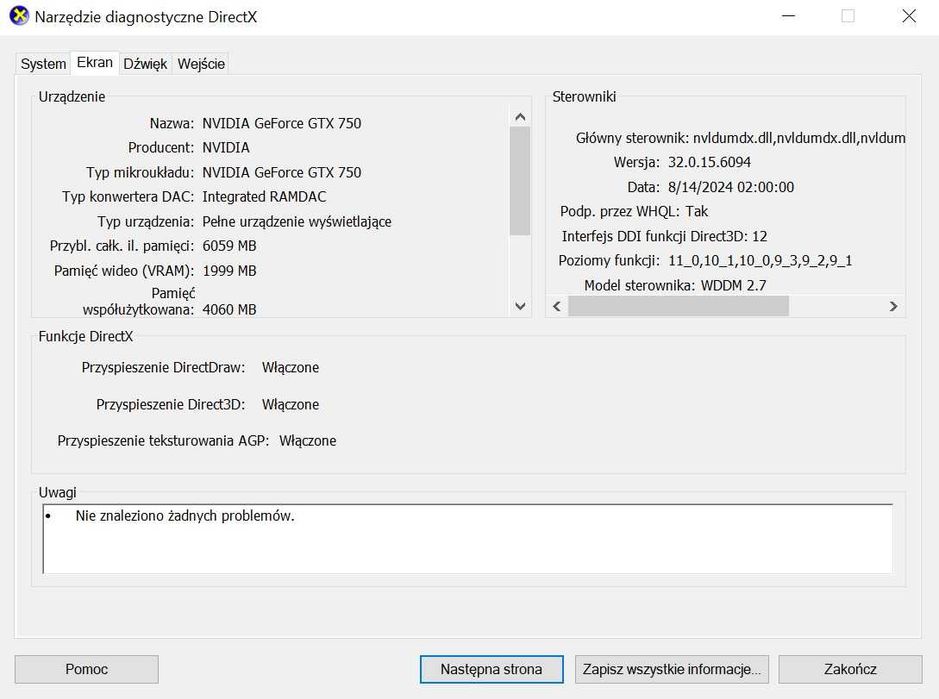Select the Ekran tab

[x=95, y=62]
